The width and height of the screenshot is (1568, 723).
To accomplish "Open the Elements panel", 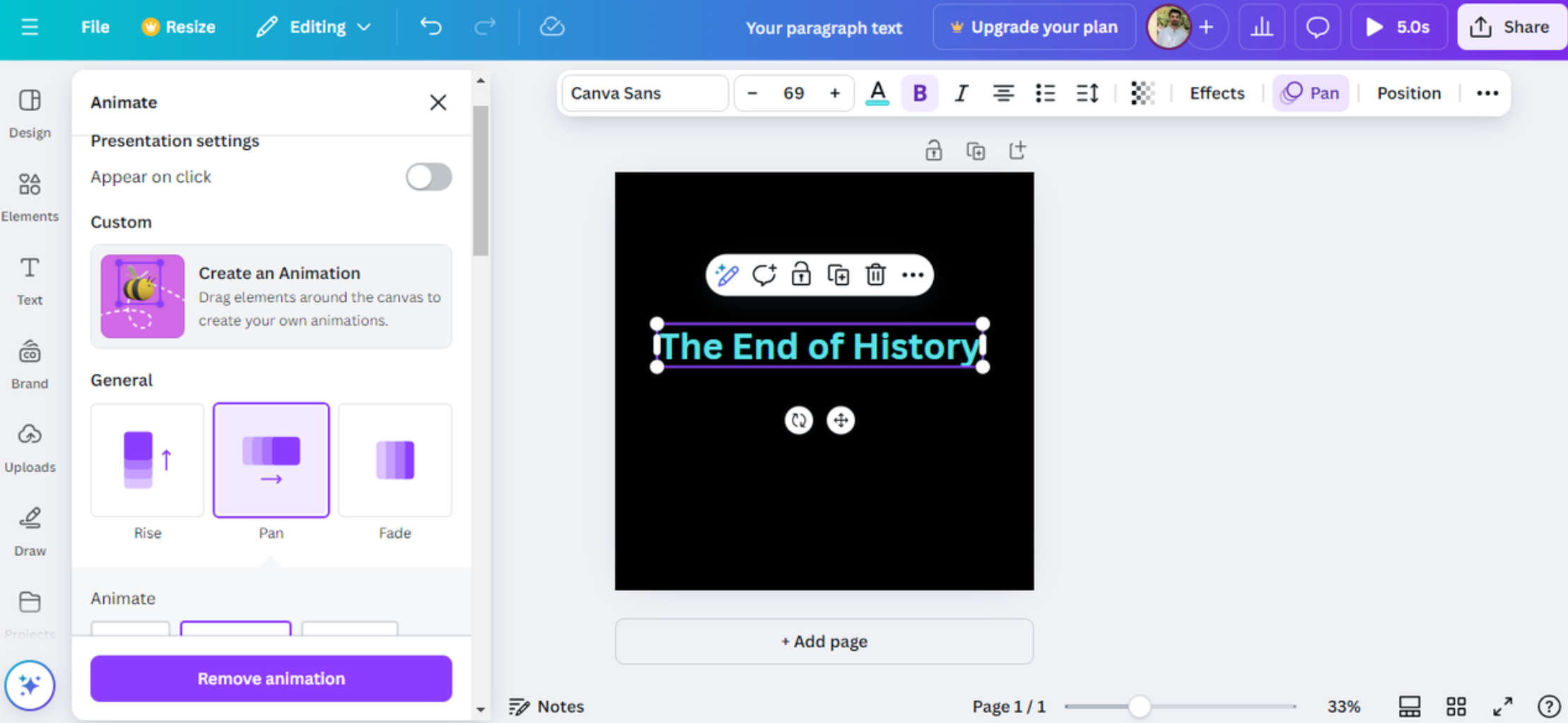I will pos(29,194).
